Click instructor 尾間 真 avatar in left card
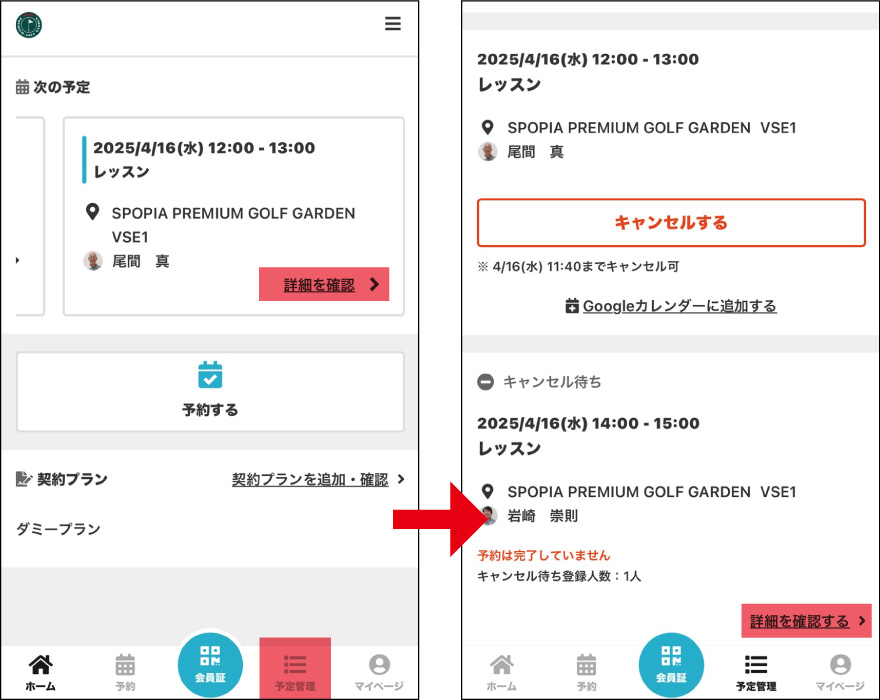Screen dimensions: 880x700 click(x=93, y=261)
